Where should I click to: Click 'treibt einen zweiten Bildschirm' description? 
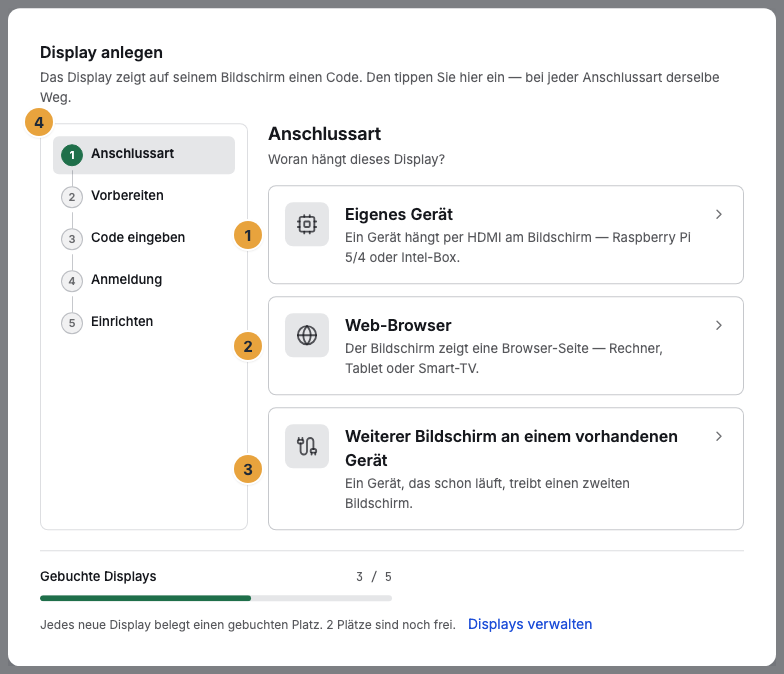pos(487,494)
